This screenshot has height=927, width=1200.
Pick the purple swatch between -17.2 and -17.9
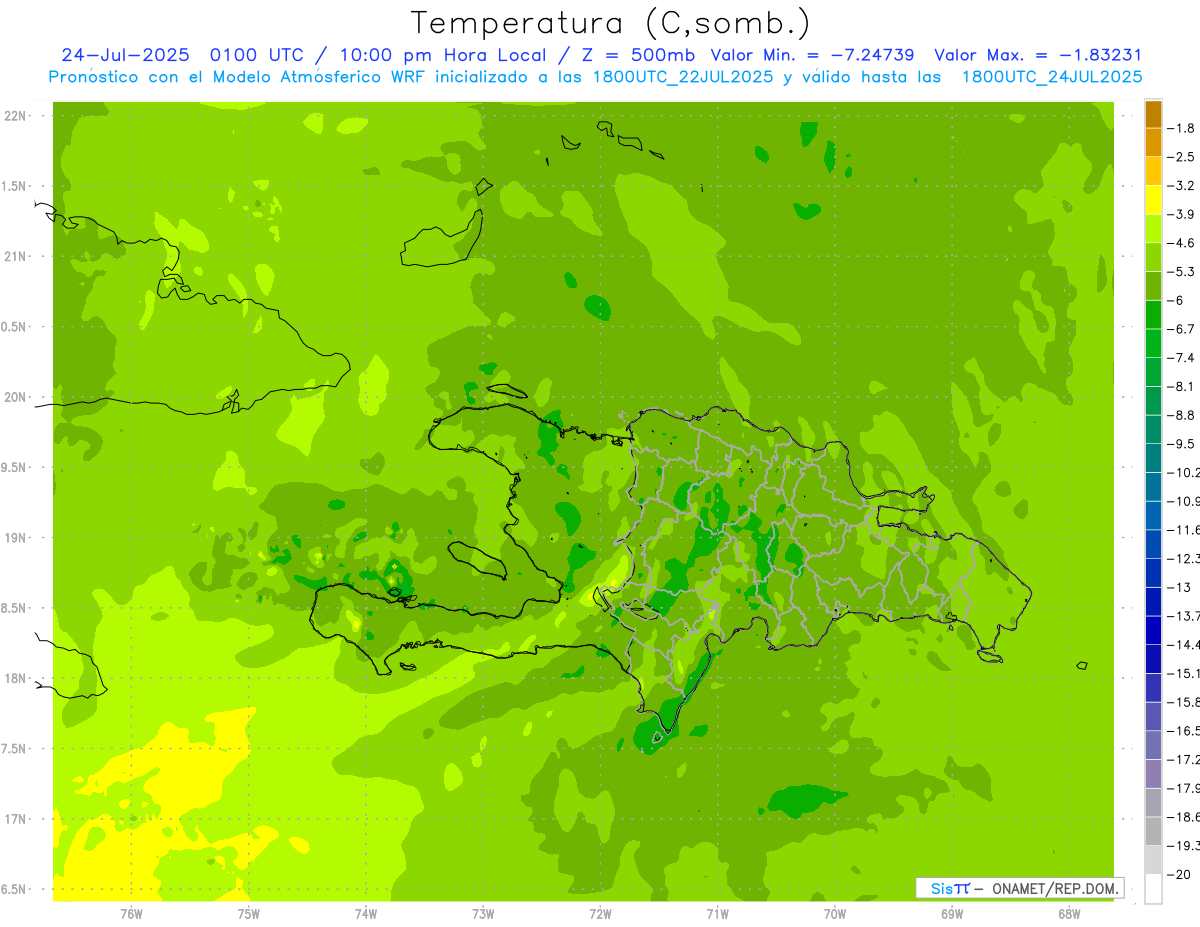pos(1153,774)
